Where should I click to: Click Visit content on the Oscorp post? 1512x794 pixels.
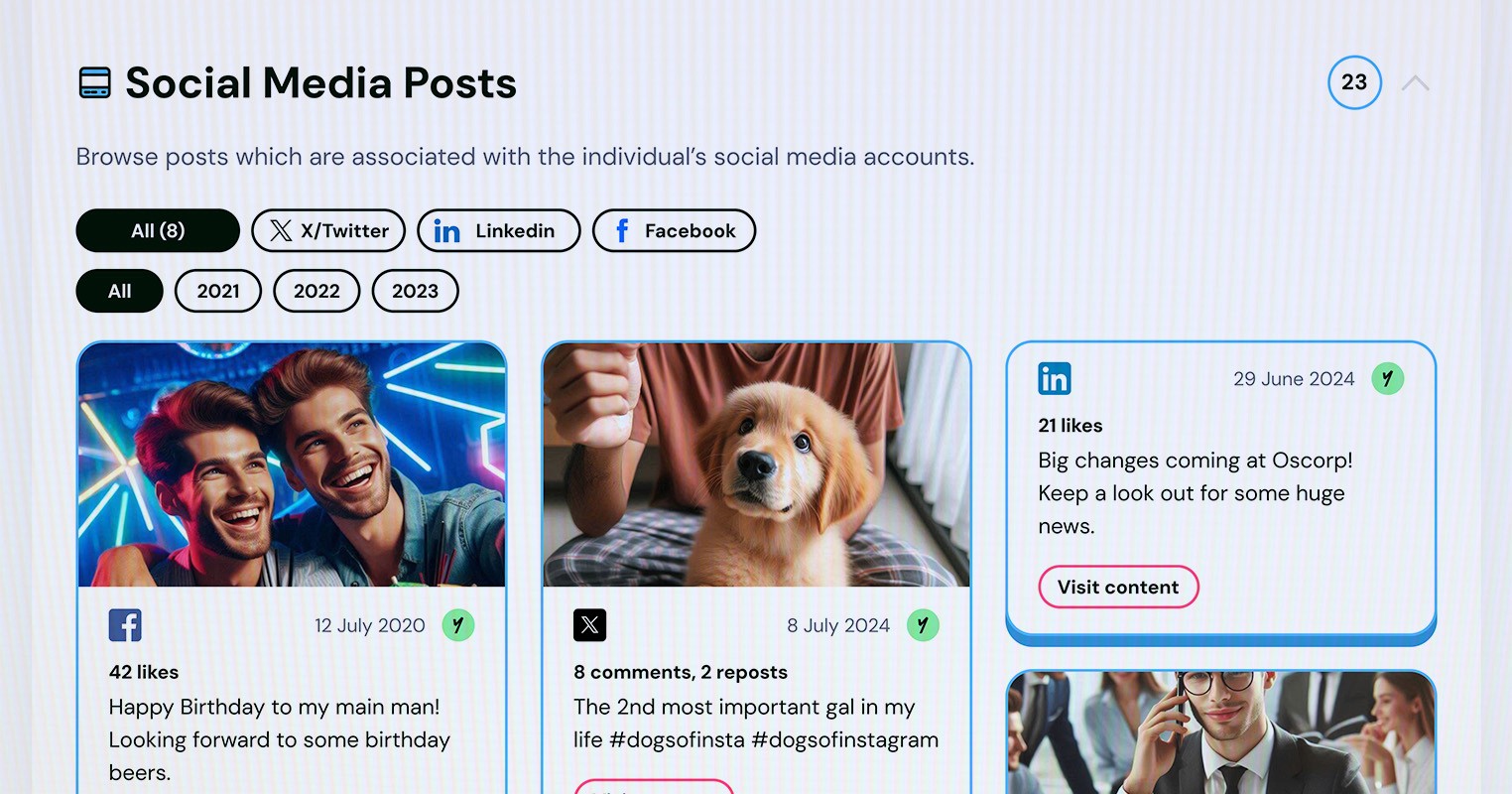pos(1118,587)
